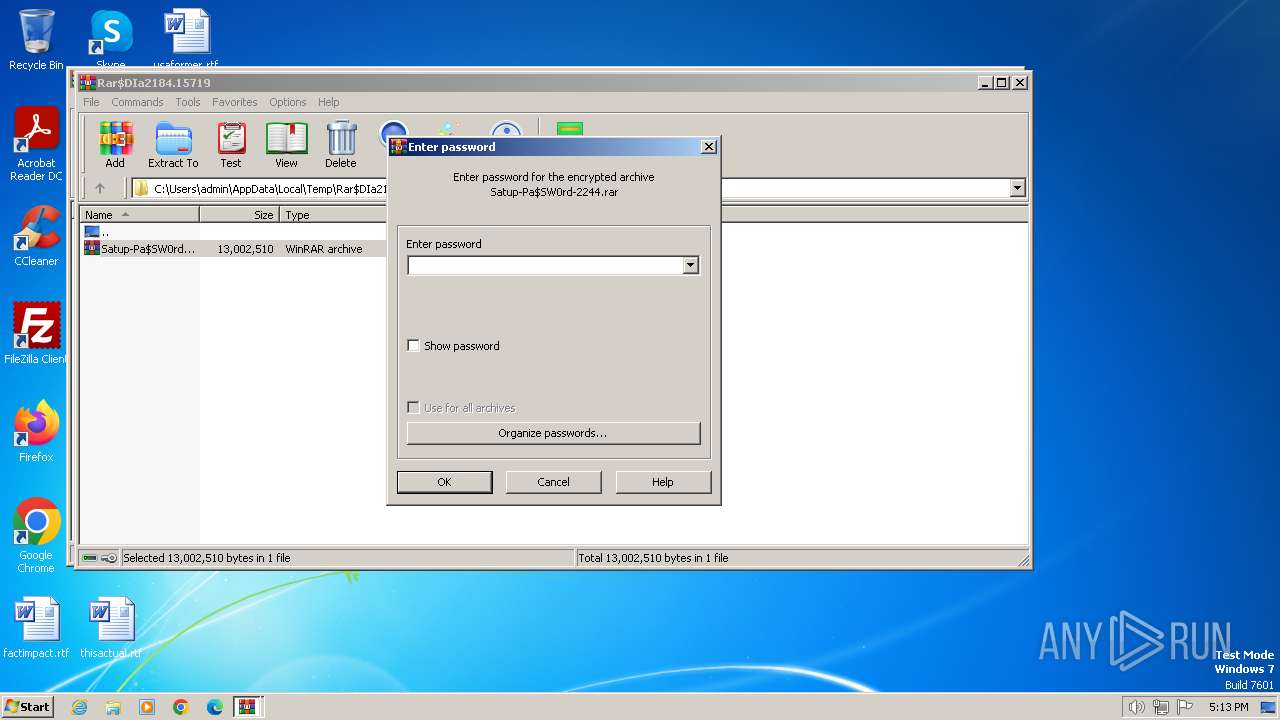This screenshot has width=1280, height=720.
Task: Open the Windows Start menu
Action: click(x=28, y=707)
